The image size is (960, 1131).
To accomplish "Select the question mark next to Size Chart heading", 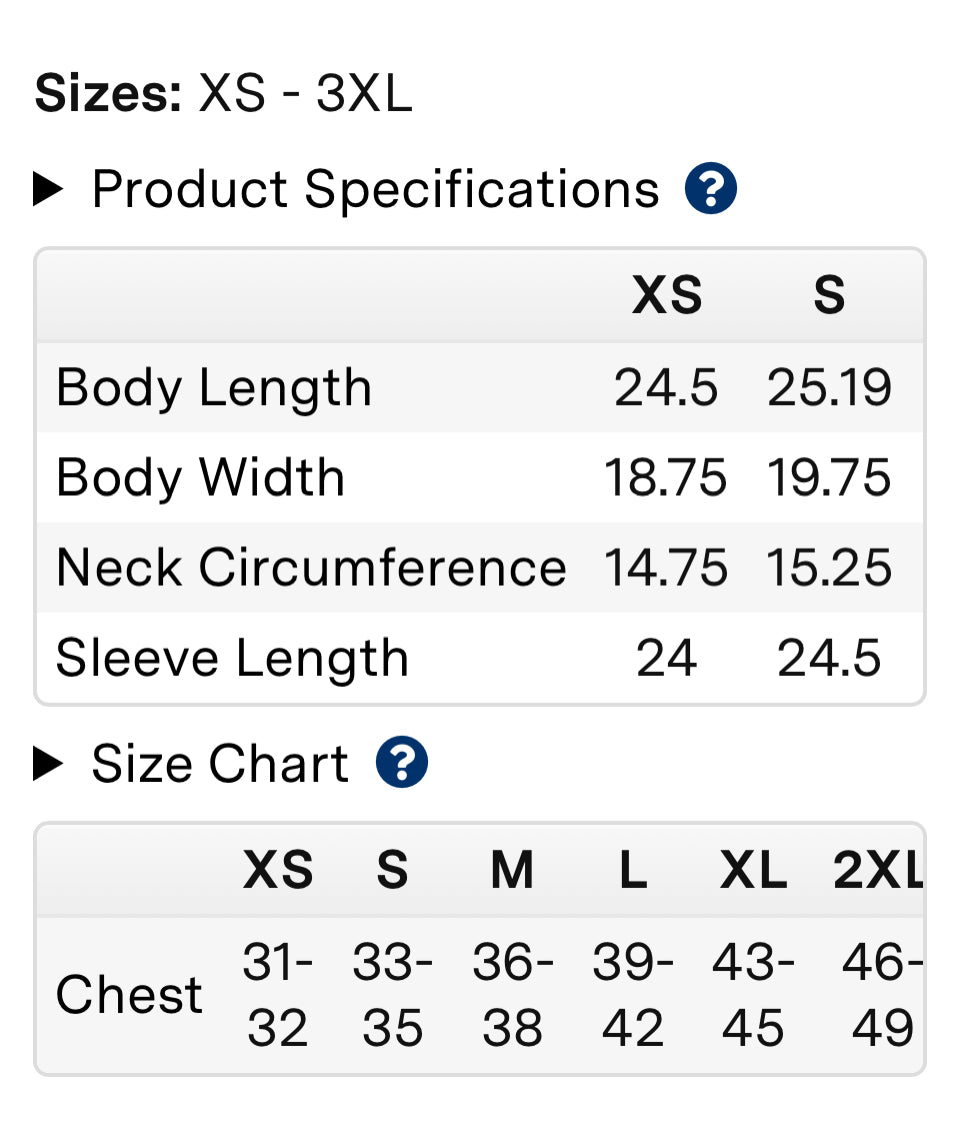I will (x=400, y=762).
